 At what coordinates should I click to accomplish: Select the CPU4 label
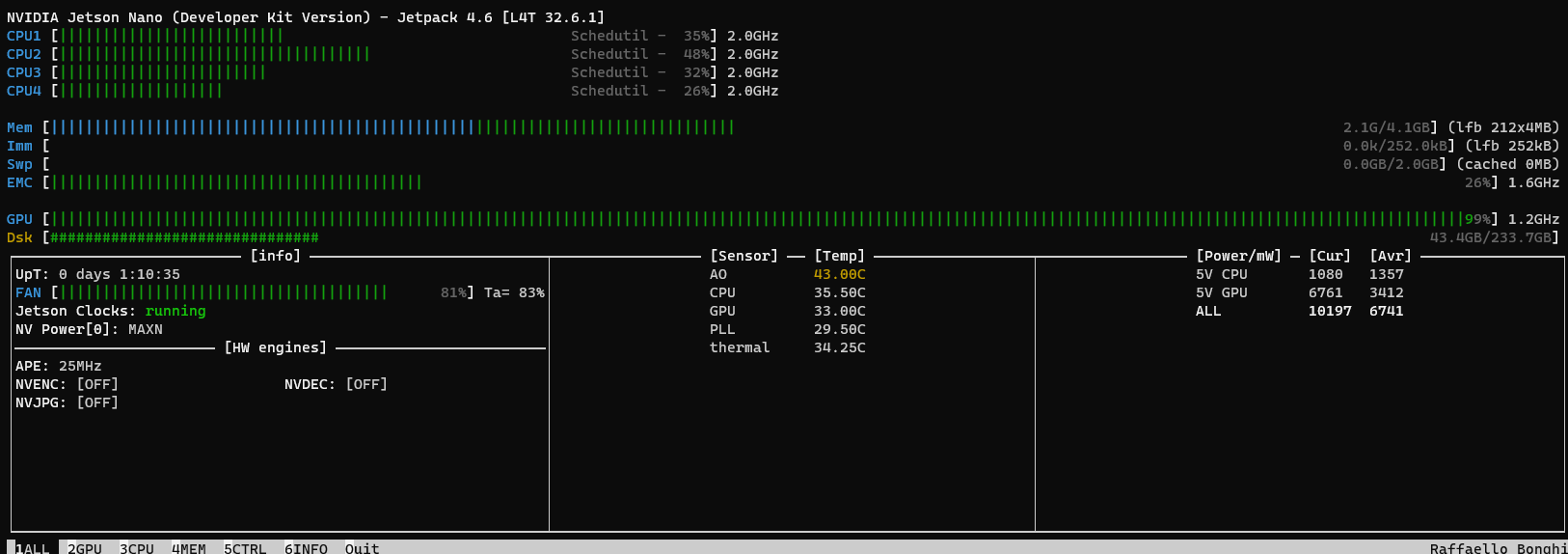click(24, 91)
